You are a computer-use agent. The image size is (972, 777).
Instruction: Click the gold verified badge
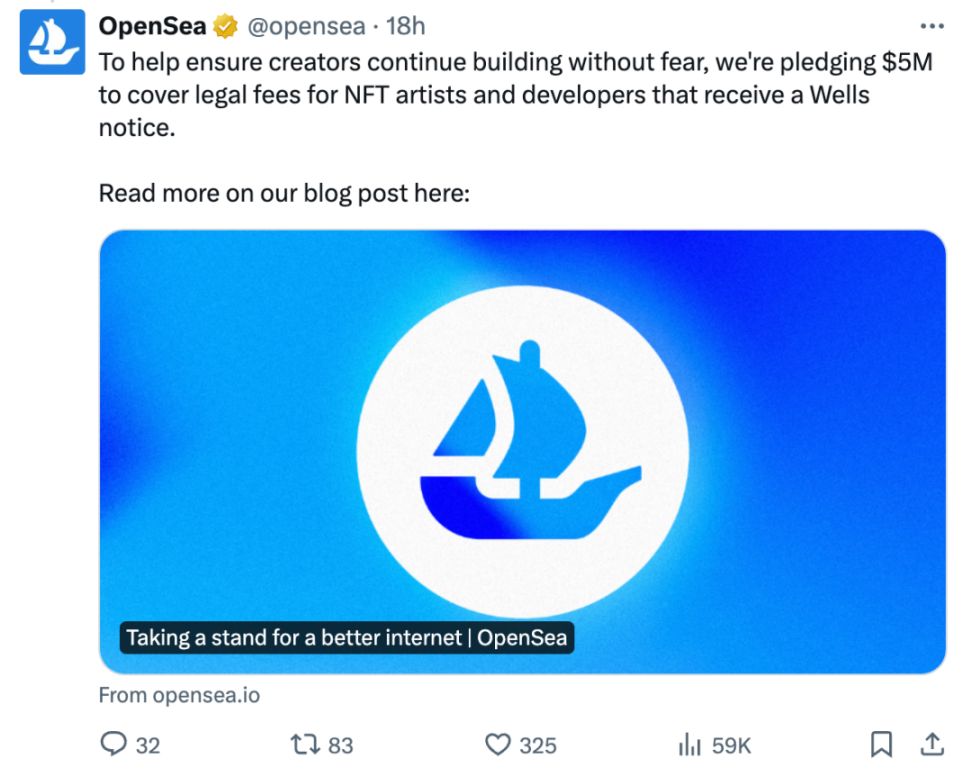226,27
